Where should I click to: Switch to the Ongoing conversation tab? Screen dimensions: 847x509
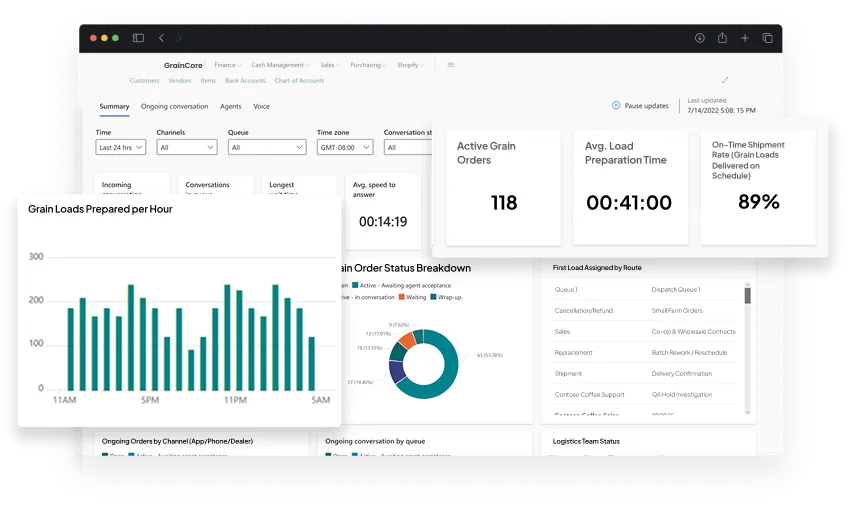pyautogui.click(x=174, y=106)
